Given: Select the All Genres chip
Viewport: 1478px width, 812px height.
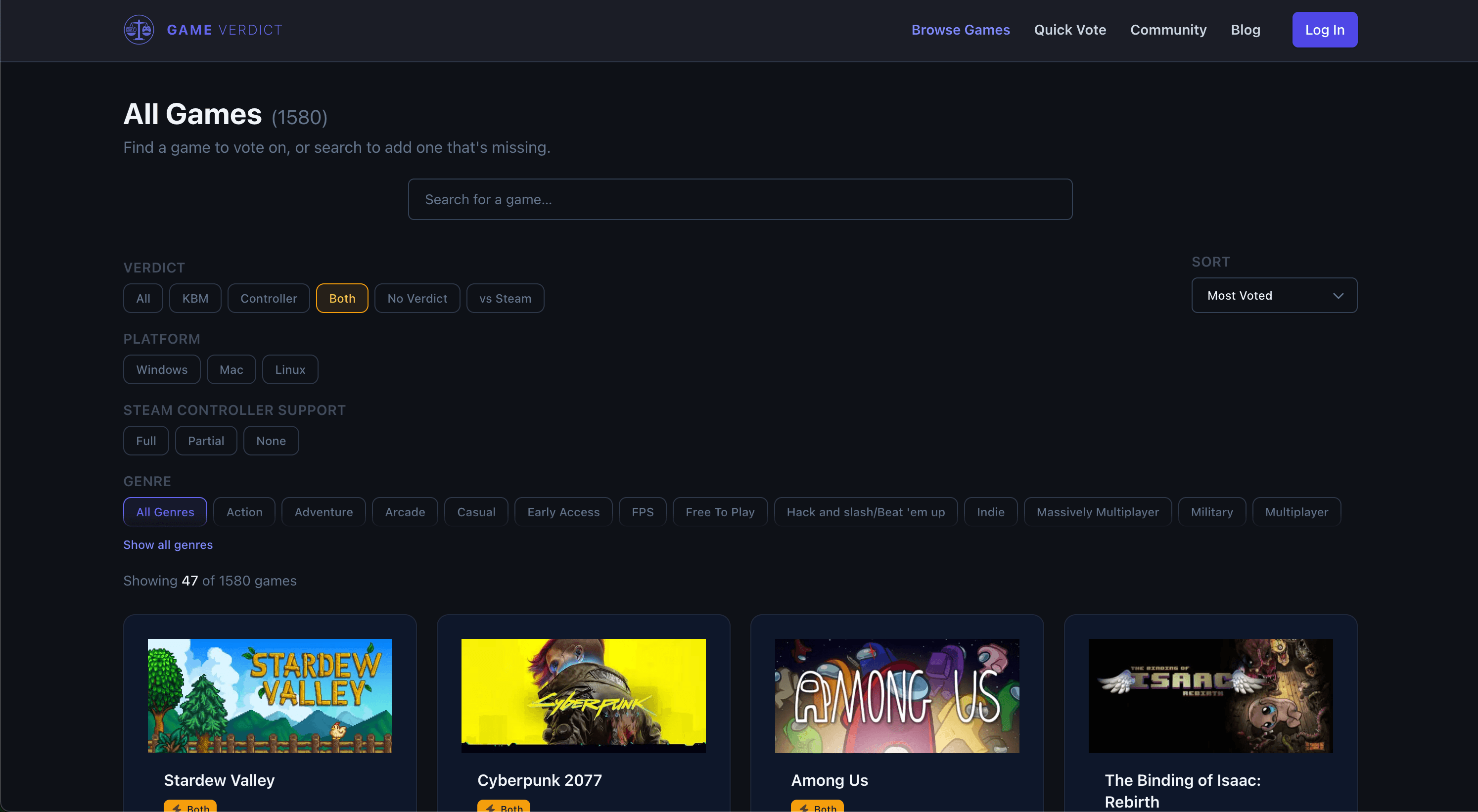Looking at the screenshot, I should [x=165, y=511].
